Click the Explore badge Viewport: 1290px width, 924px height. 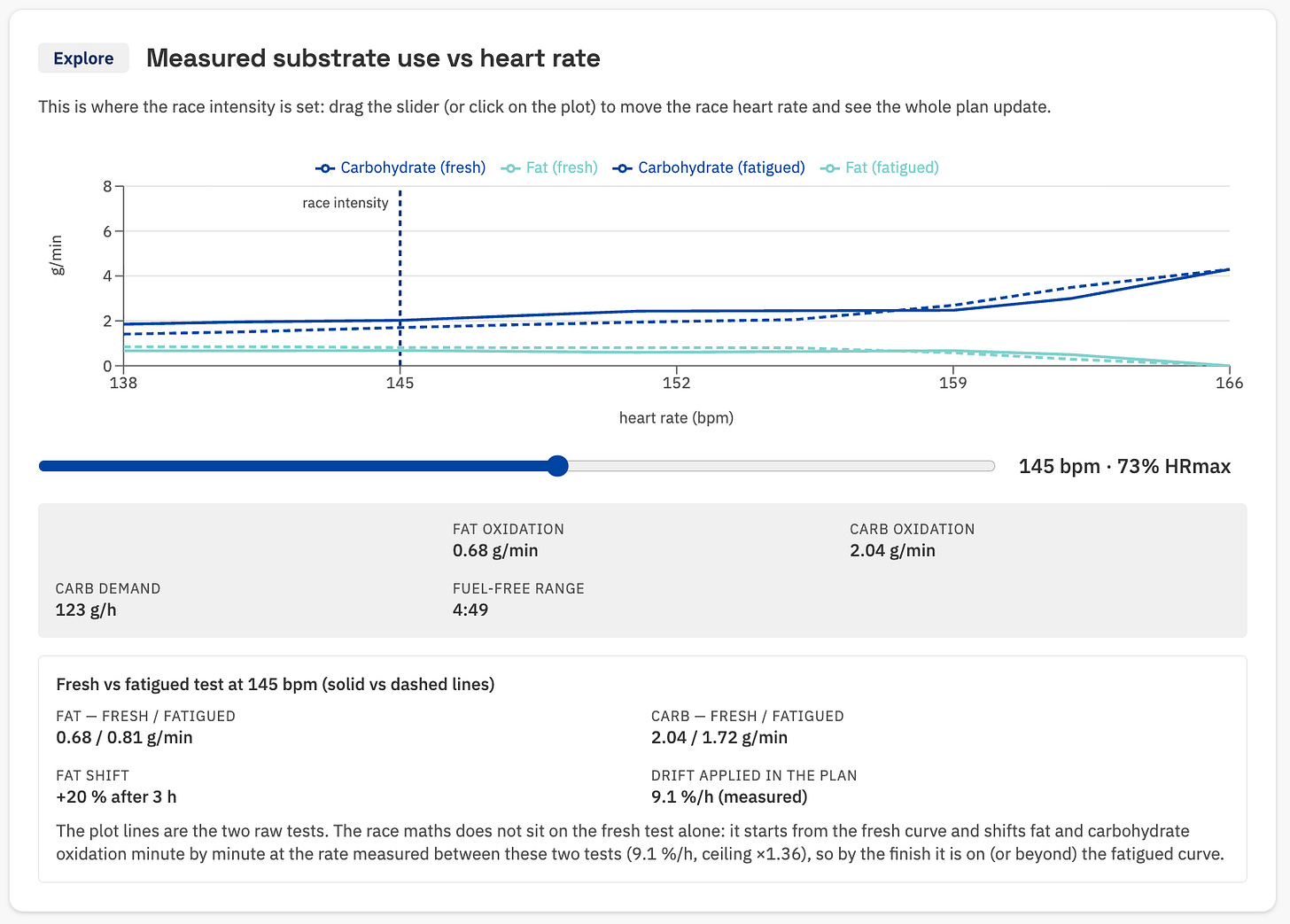point(83,58)
